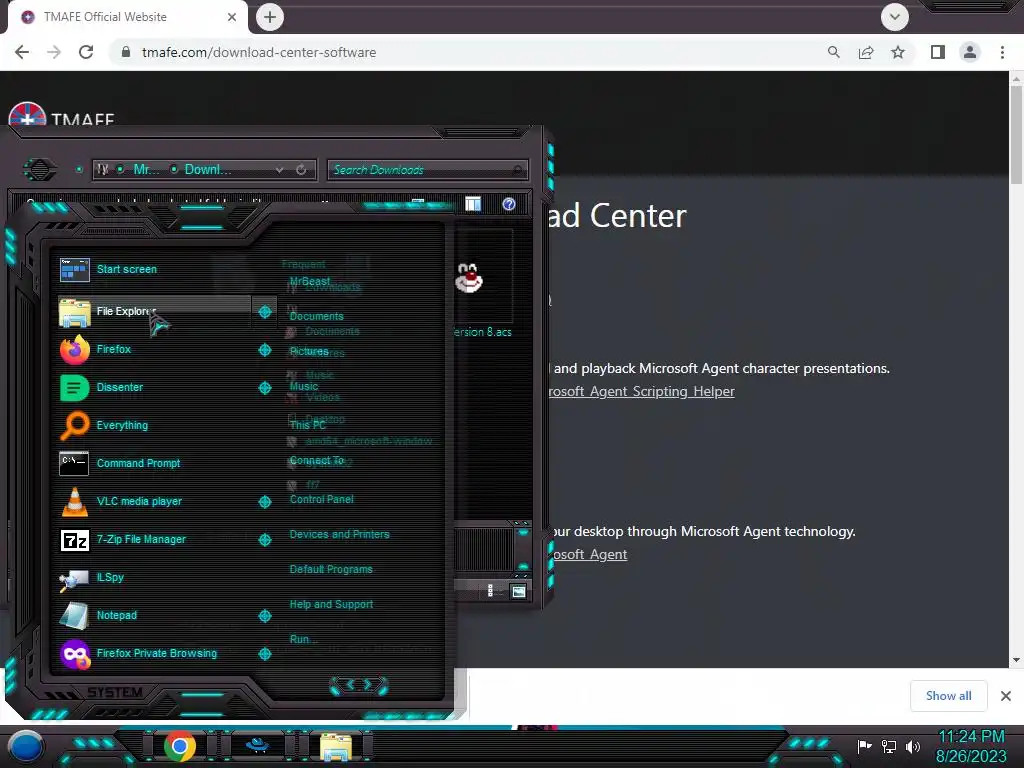The height and width of the screenshot is (768, 1024).
Task: Open Run... dialog entry
Action: (304, 639)
